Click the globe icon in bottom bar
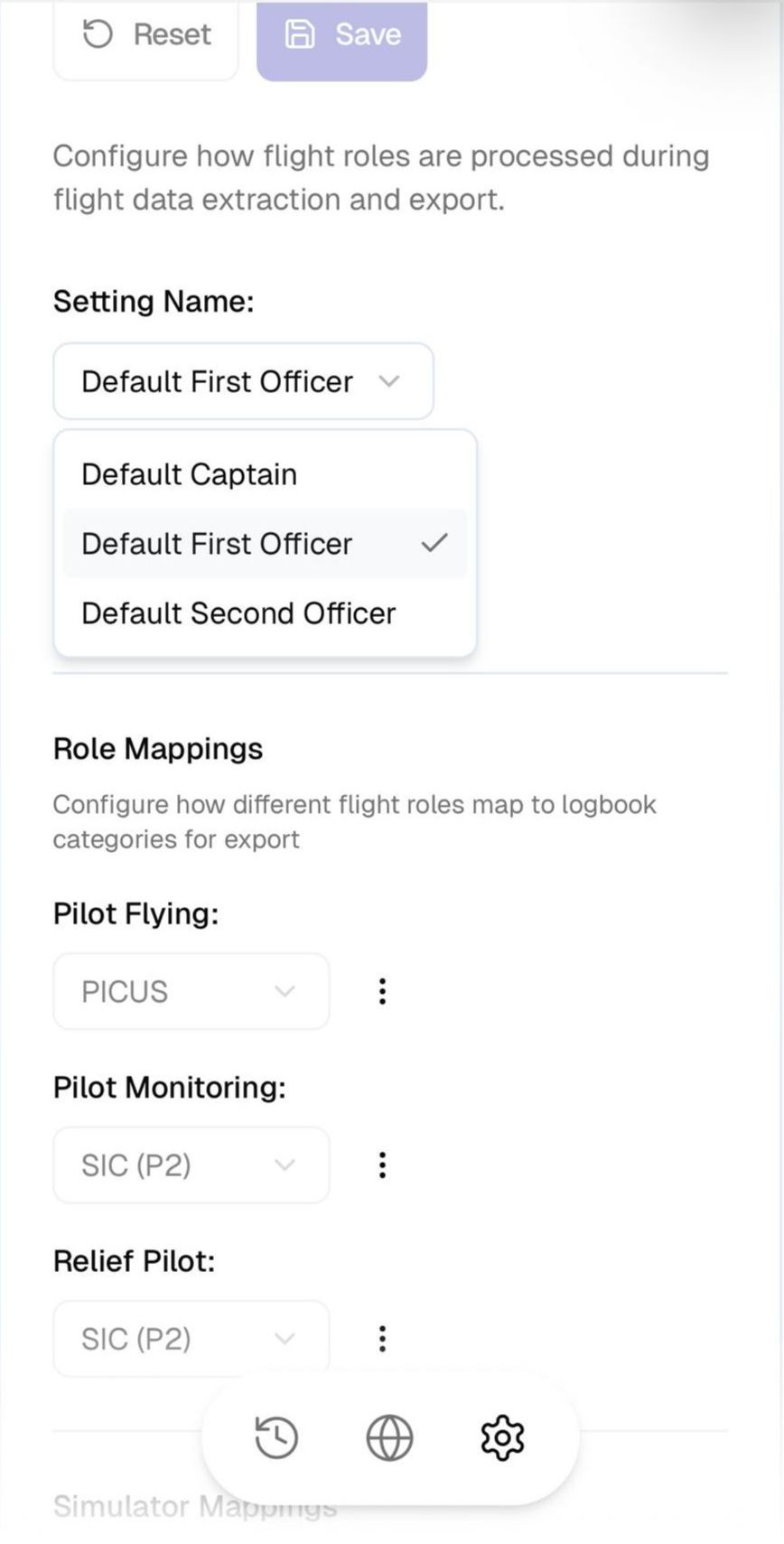The height and width of the screenshot is (1544, 784). [389, 1437]
